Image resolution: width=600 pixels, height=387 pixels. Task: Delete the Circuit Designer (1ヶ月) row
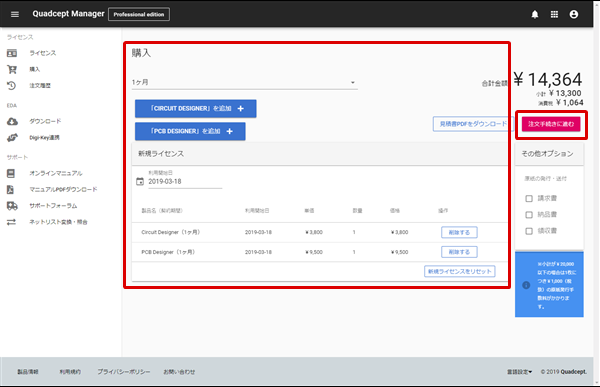[x=459, y=232]
